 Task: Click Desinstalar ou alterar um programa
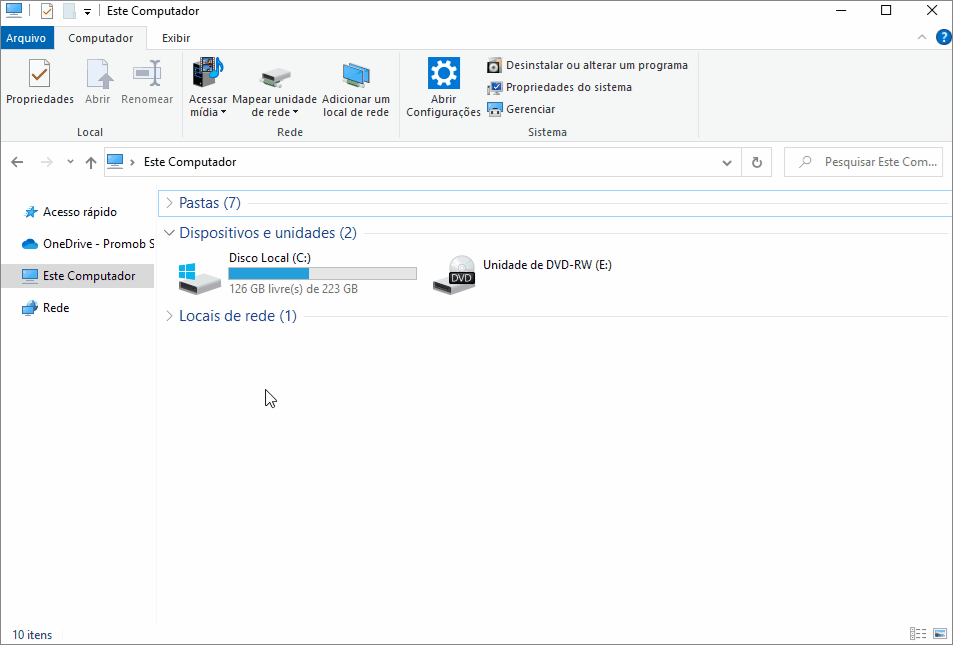(588, 65)
